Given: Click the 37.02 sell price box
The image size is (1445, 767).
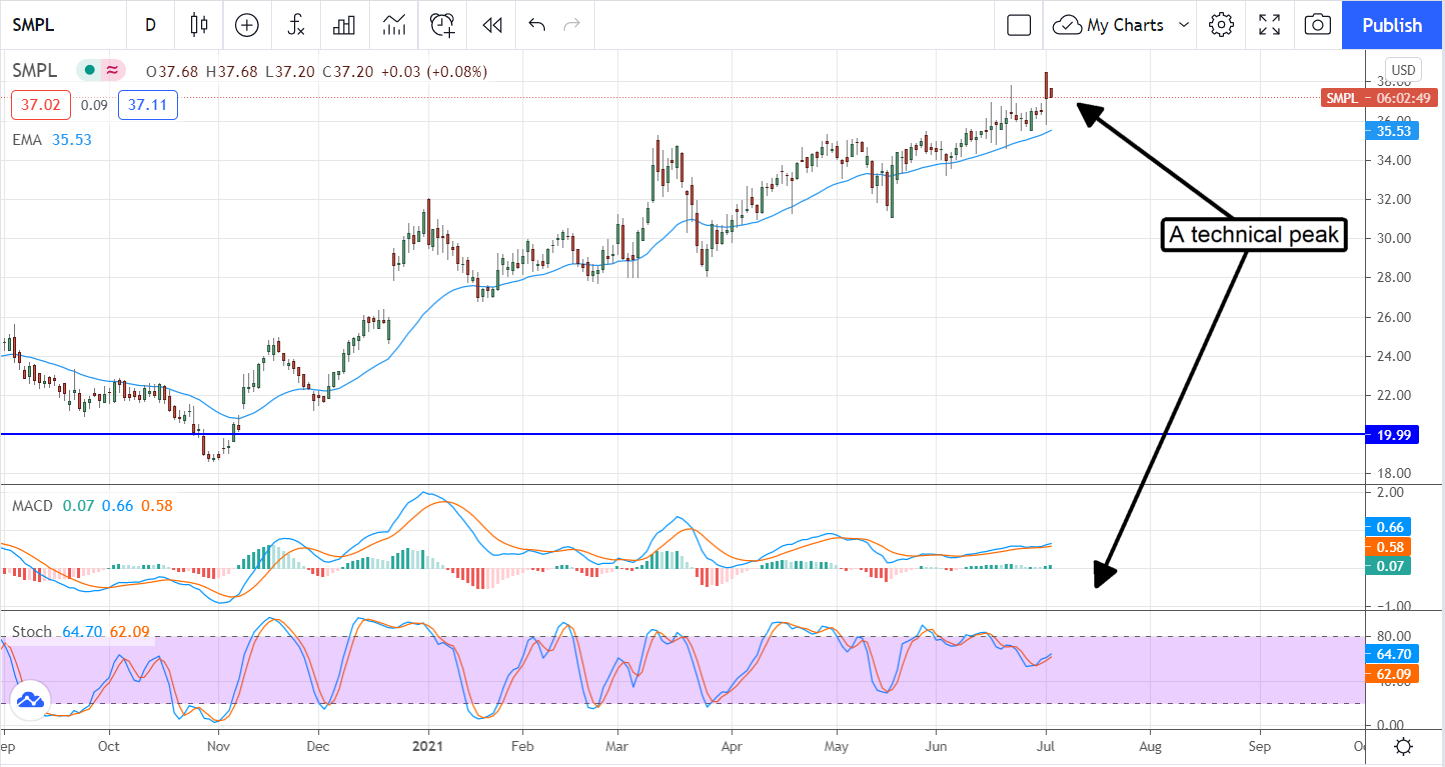Looking at the screenshot, I should (x=41, y=105).
